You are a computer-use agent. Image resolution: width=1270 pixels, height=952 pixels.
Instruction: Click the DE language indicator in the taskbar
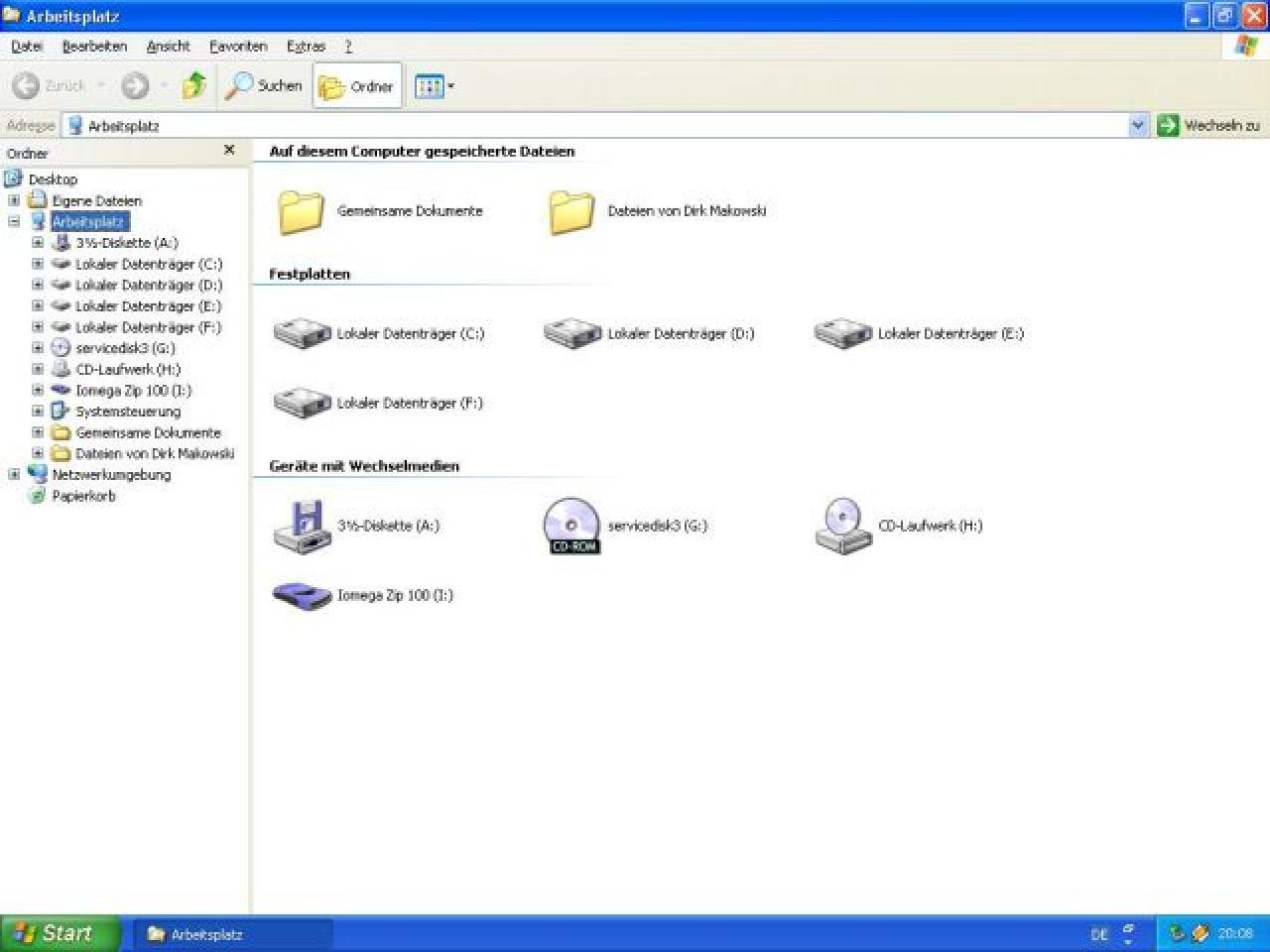click(1099, 934)
